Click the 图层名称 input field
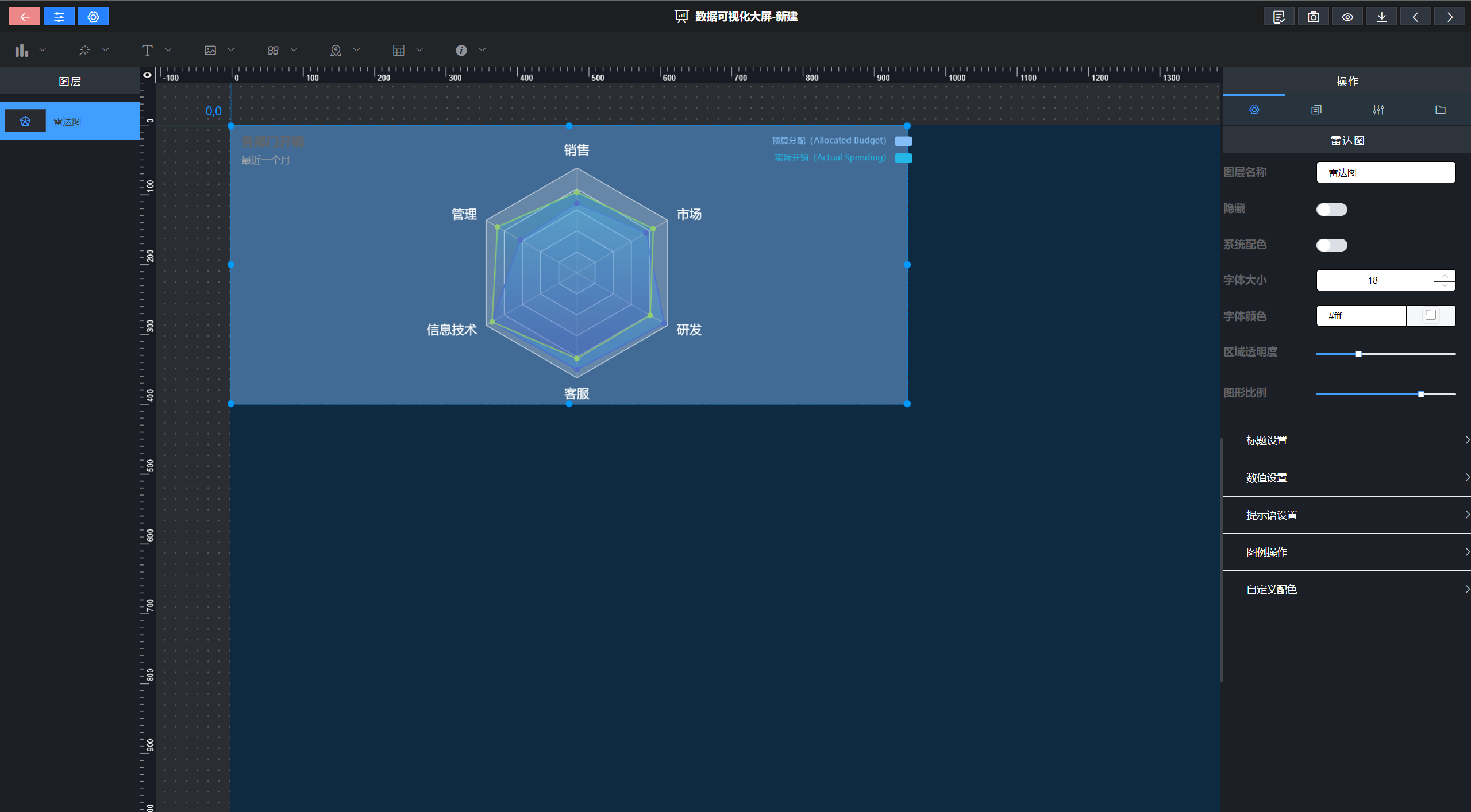 tap(1386, 172)
